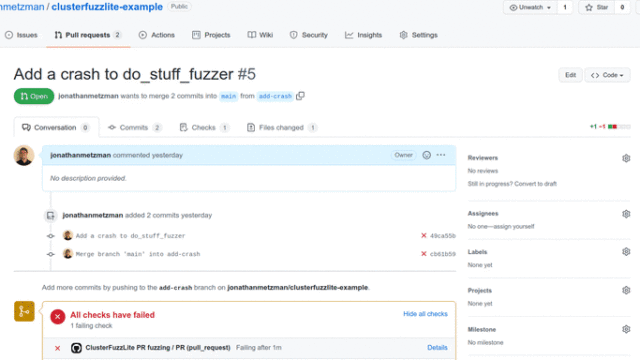Click red 'All checks have failed' circle icon
Screen dimensions: 640x360
click(x=58, y=316)
